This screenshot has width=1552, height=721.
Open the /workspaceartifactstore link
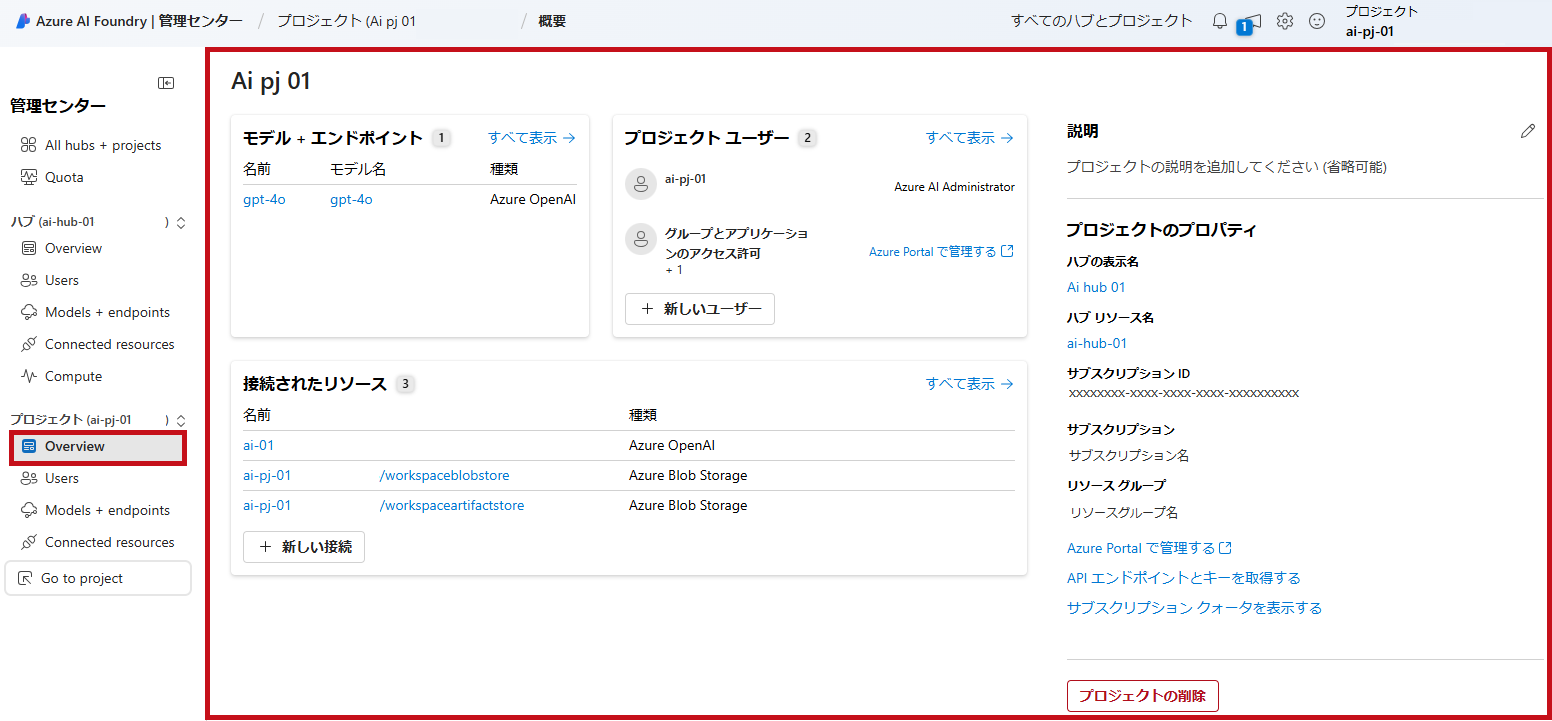pyautogui.click(x=452, y=505)
